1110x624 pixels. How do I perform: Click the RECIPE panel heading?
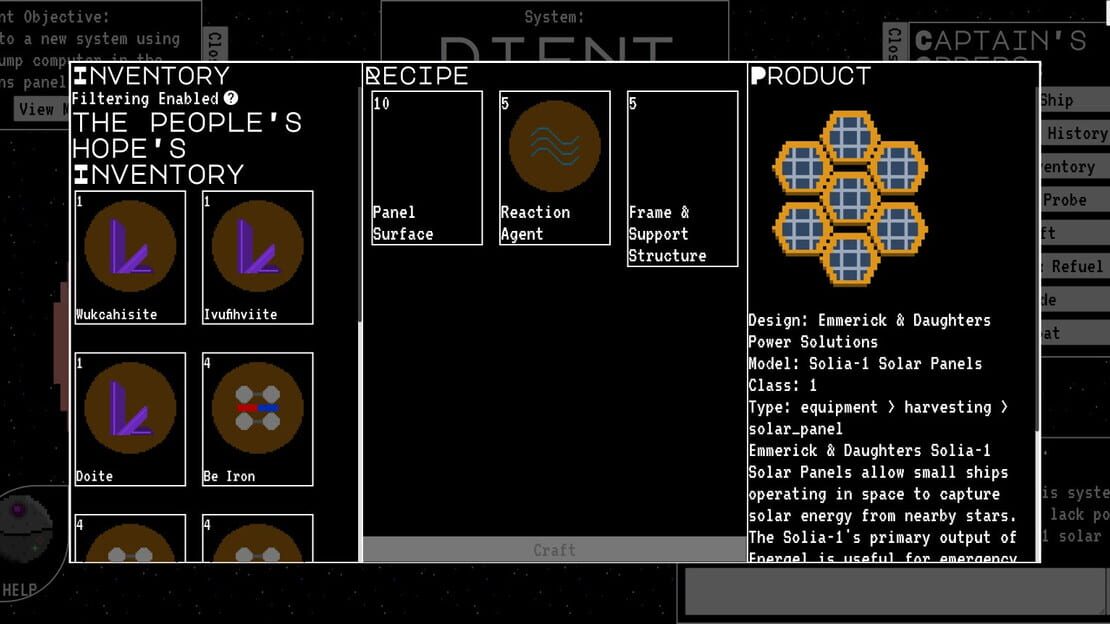417,76
